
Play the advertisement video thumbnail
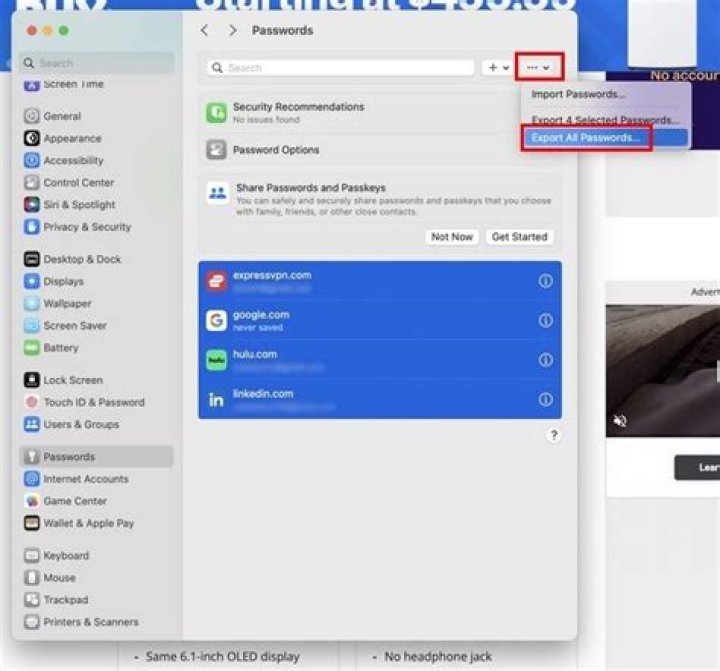point(663,371)
